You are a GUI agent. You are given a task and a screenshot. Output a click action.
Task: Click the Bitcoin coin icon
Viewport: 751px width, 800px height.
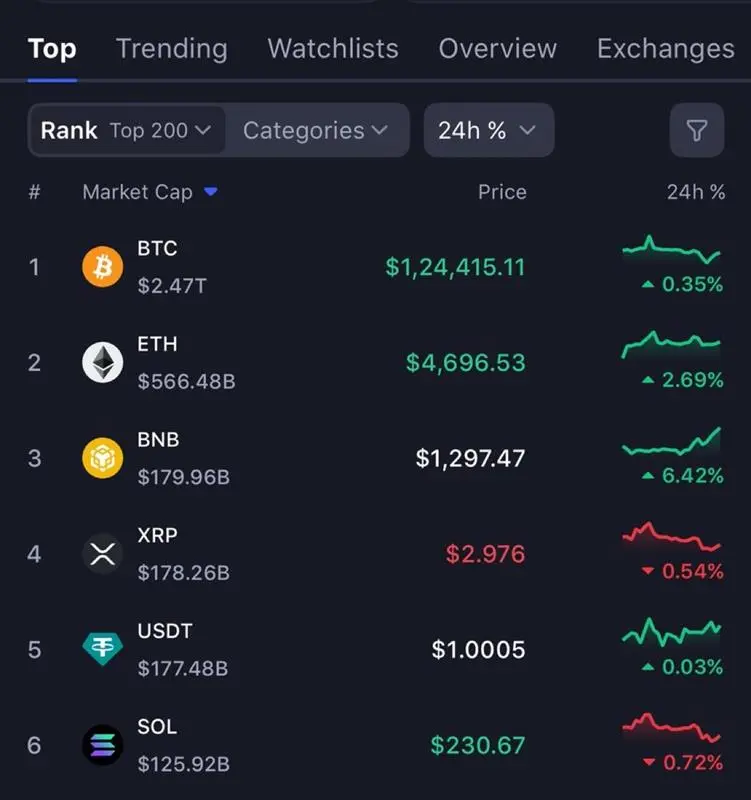coord(102,267)
